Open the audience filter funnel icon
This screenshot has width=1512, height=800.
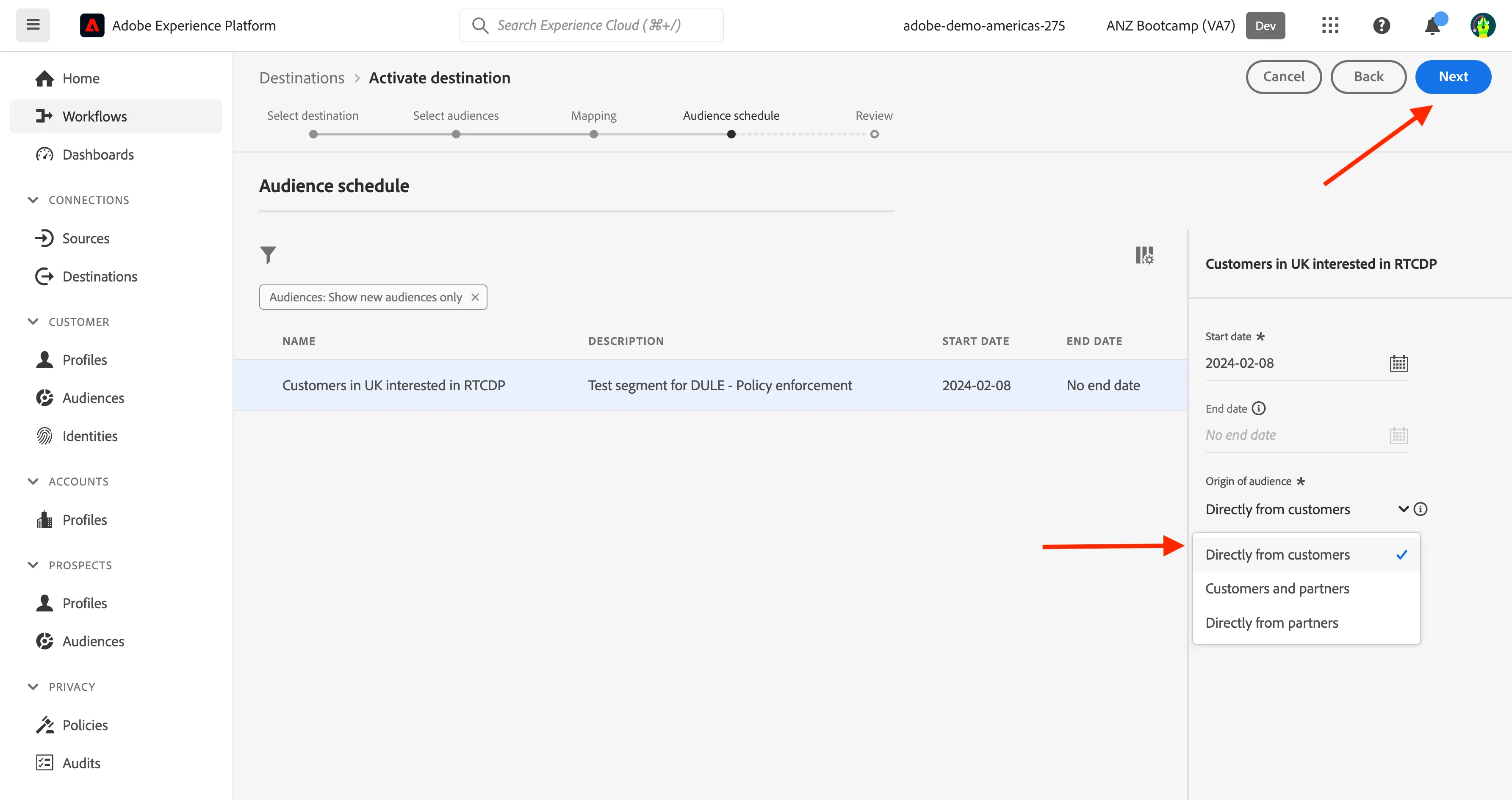tap(268, 254)
